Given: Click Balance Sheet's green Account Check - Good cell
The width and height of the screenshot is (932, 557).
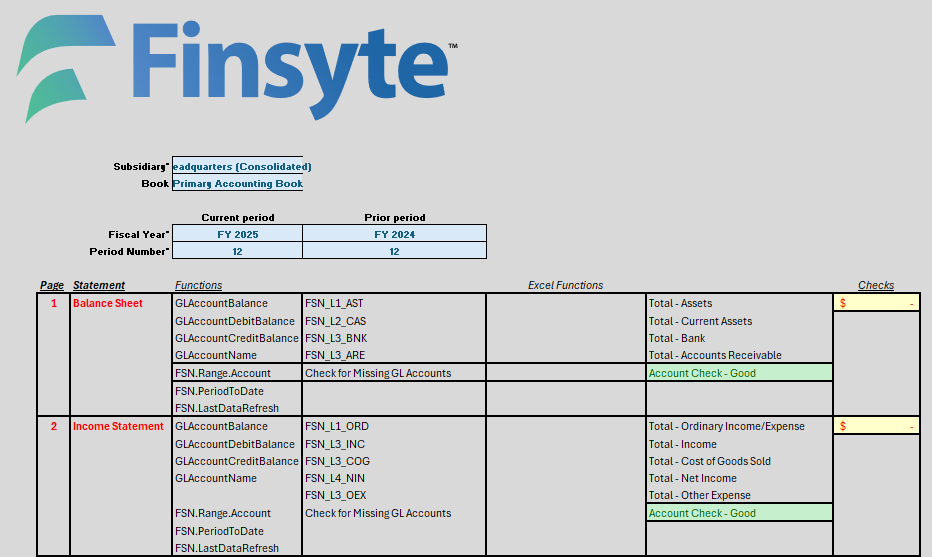Looking at the screenshot, I should [738, 373].
